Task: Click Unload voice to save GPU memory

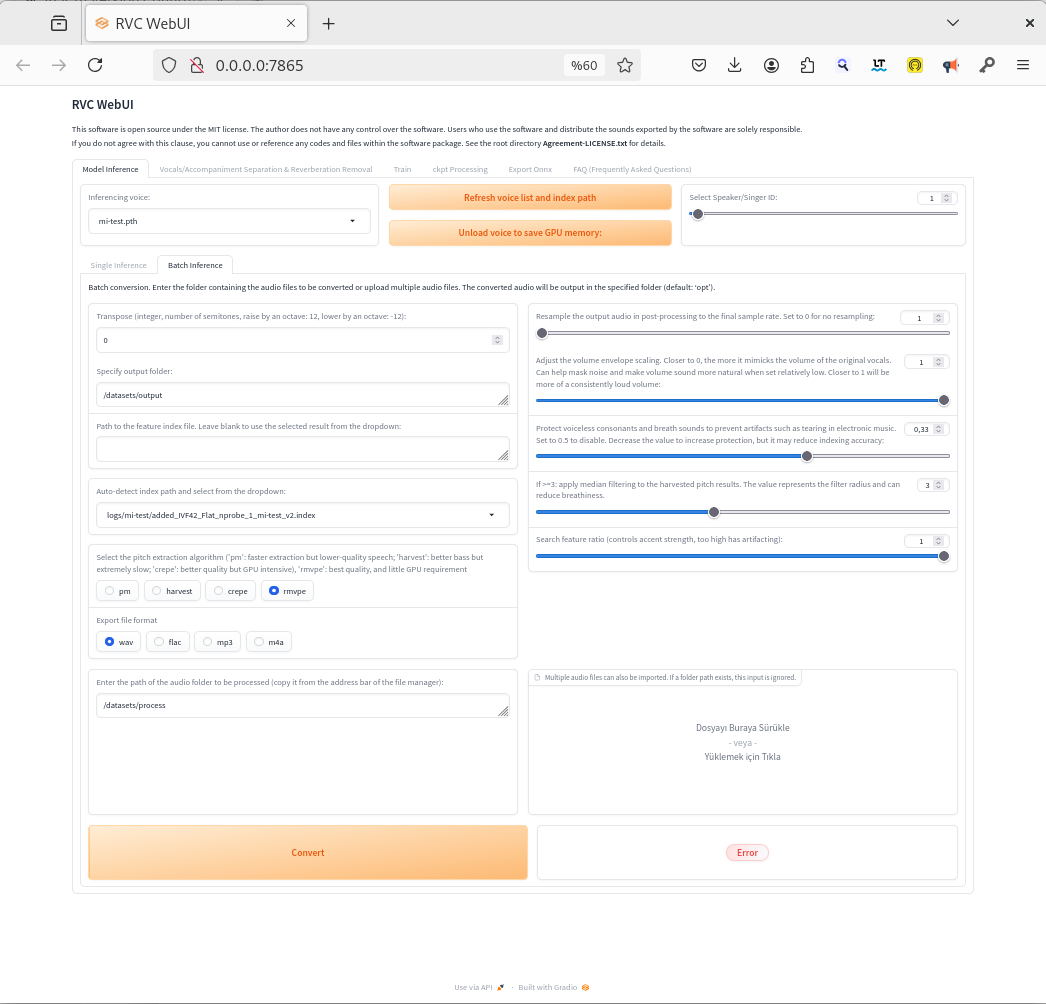Action: click(x=530, y=233)
